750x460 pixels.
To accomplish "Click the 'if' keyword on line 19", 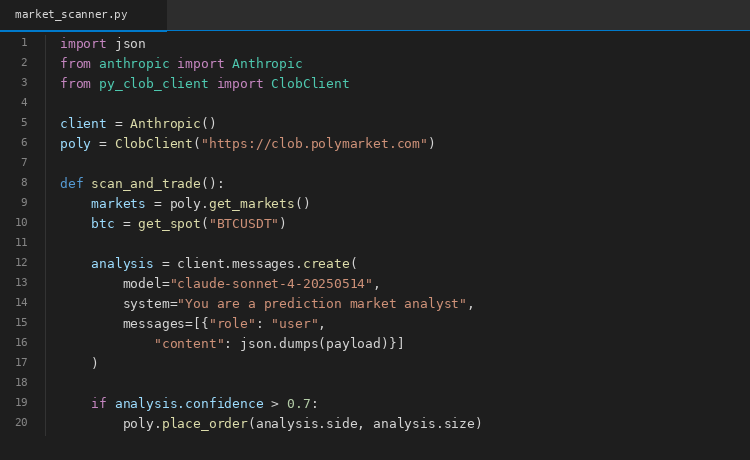I will (99, 404).
